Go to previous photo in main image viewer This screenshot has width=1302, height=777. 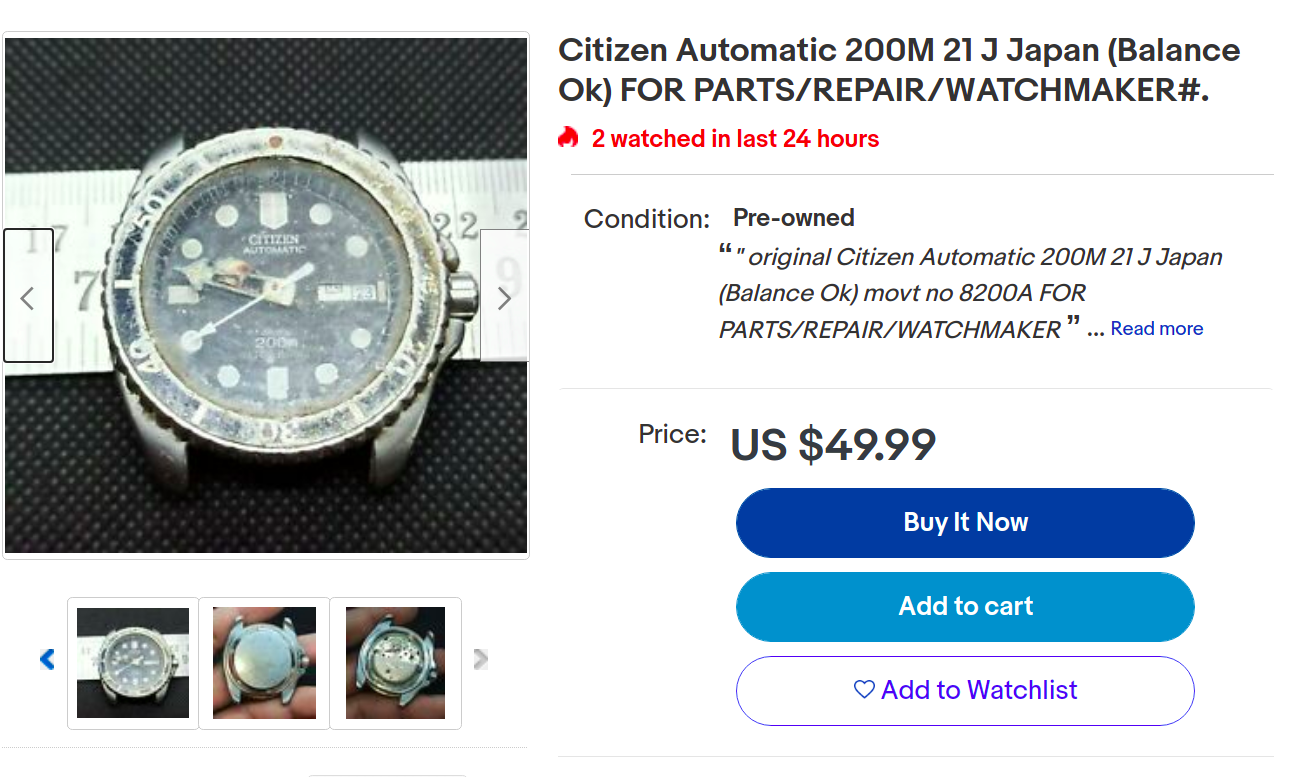point(28,297)
